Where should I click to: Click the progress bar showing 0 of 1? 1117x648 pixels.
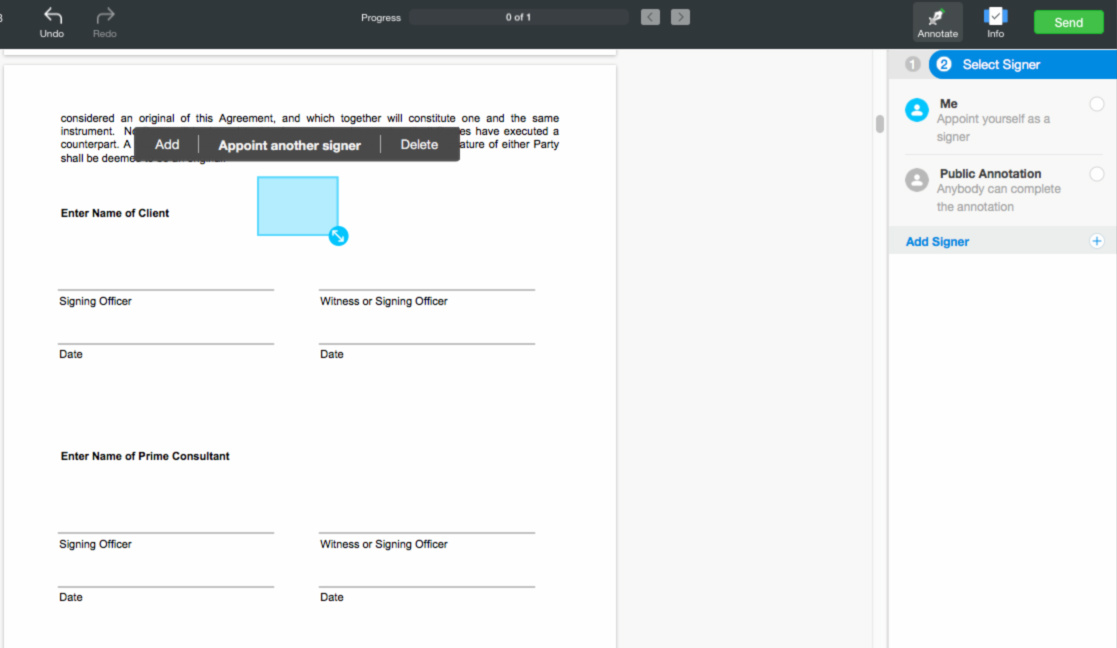pos(519,17)
